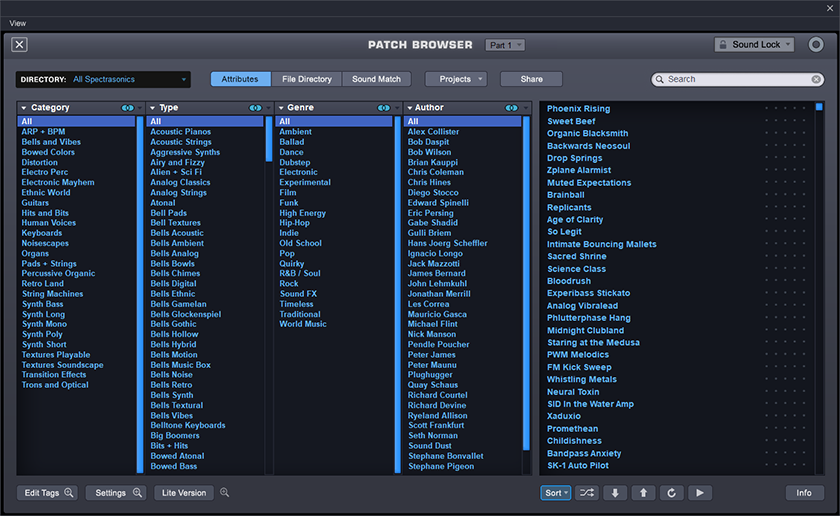Select All in the Genre column
Viewport: 840px width, 516px height.
click(334, 122)
